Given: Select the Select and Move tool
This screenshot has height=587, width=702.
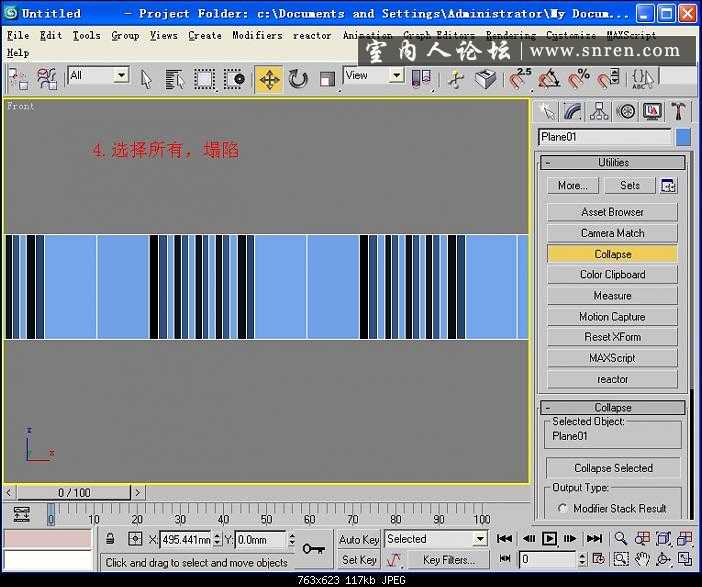Looking at the screenshot, I should click(269, 80).
